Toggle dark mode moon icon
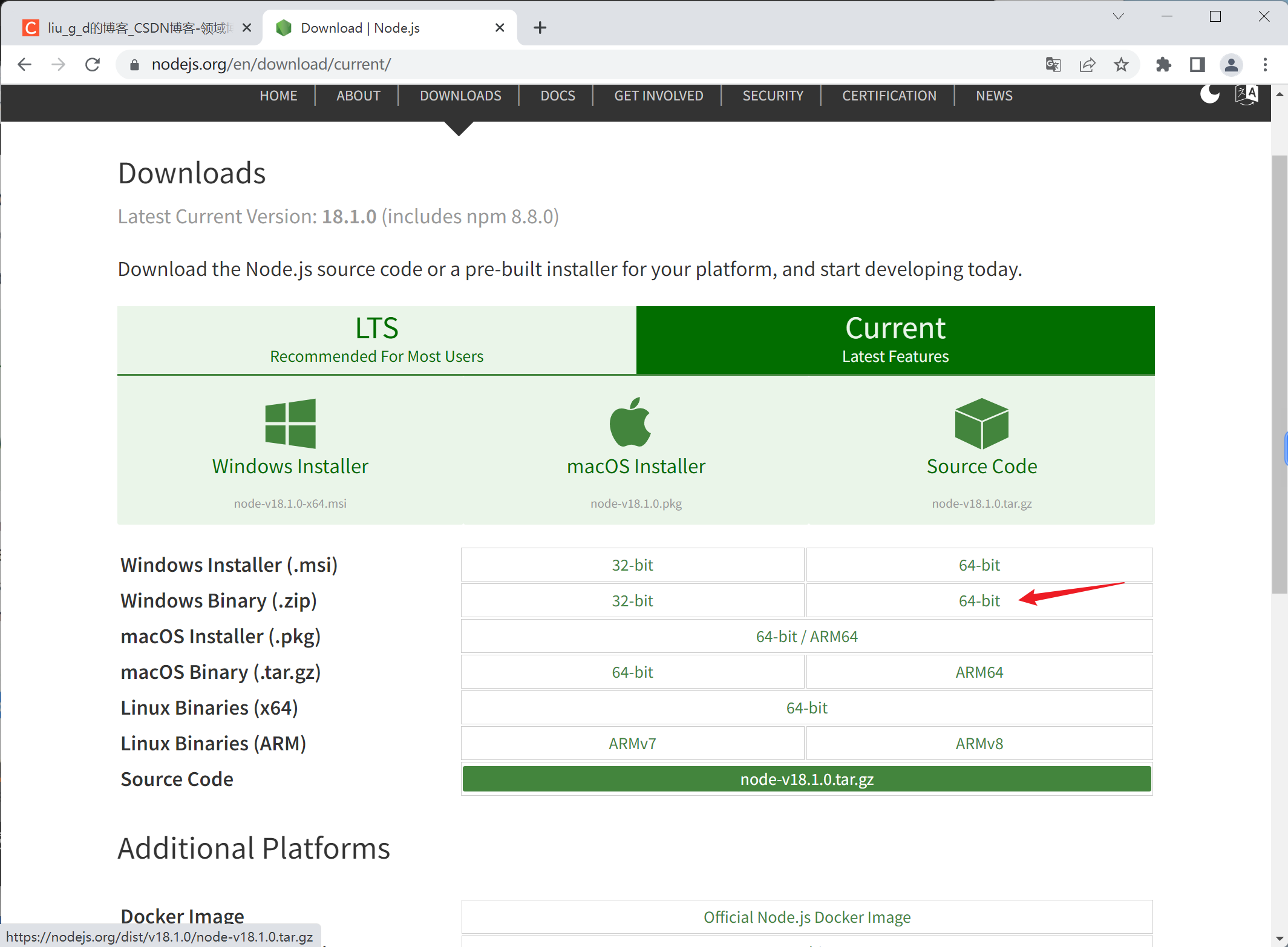 (1210, 94)
